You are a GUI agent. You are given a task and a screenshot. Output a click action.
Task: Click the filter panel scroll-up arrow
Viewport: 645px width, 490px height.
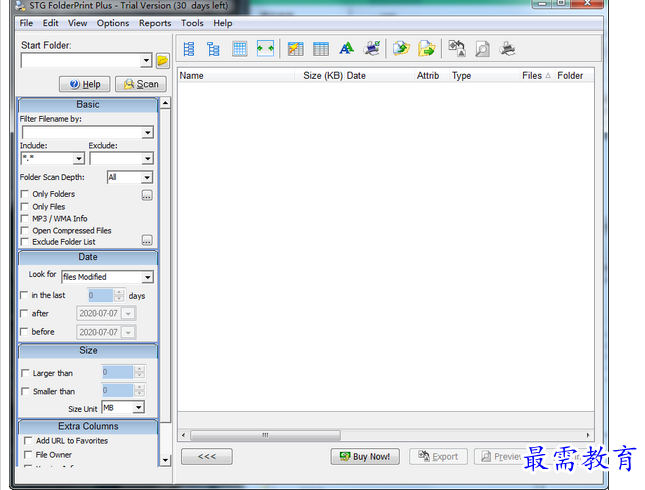(165, 103)
